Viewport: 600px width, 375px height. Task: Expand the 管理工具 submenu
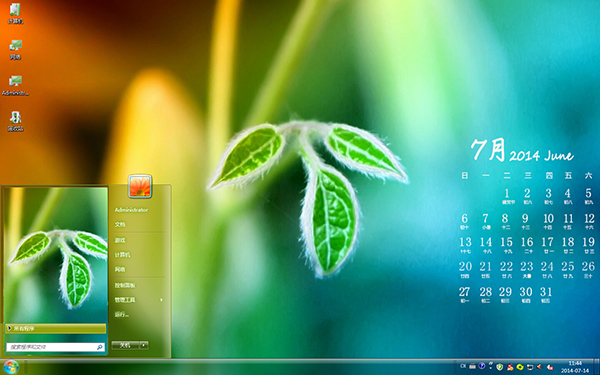coord(139,300)
